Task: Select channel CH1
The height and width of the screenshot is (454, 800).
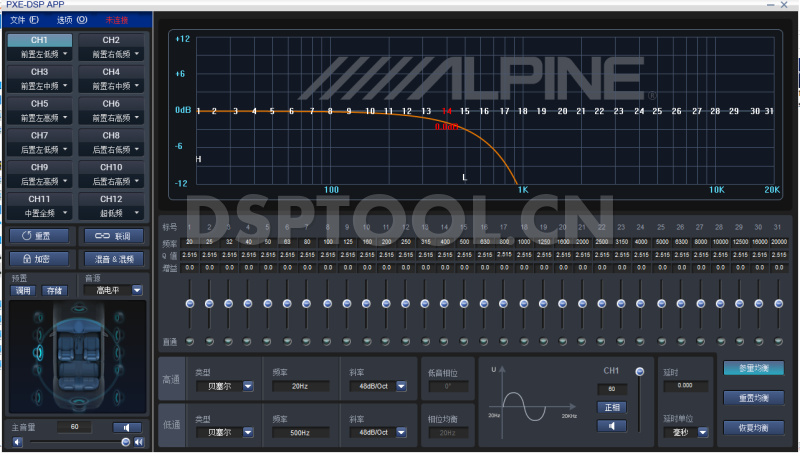Action: click(40, 40)
